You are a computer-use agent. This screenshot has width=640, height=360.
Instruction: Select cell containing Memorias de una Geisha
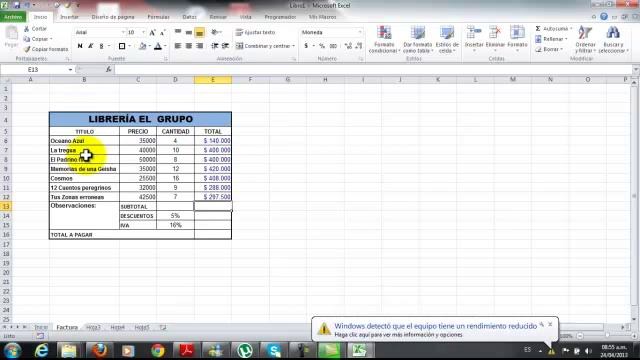84,169
